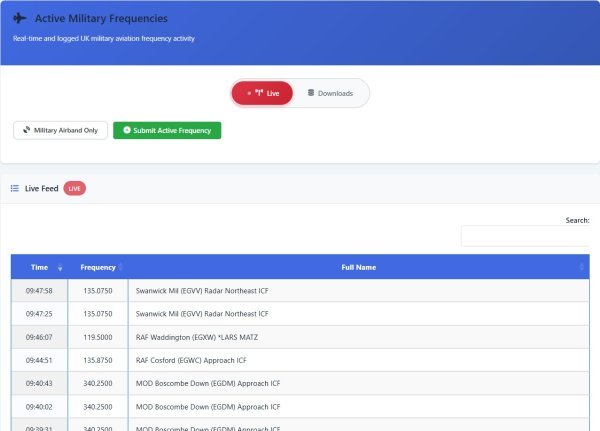Select the 09:40:43 time cell
The width and height of the screenshot is (600, 431).
coord(39,383)
